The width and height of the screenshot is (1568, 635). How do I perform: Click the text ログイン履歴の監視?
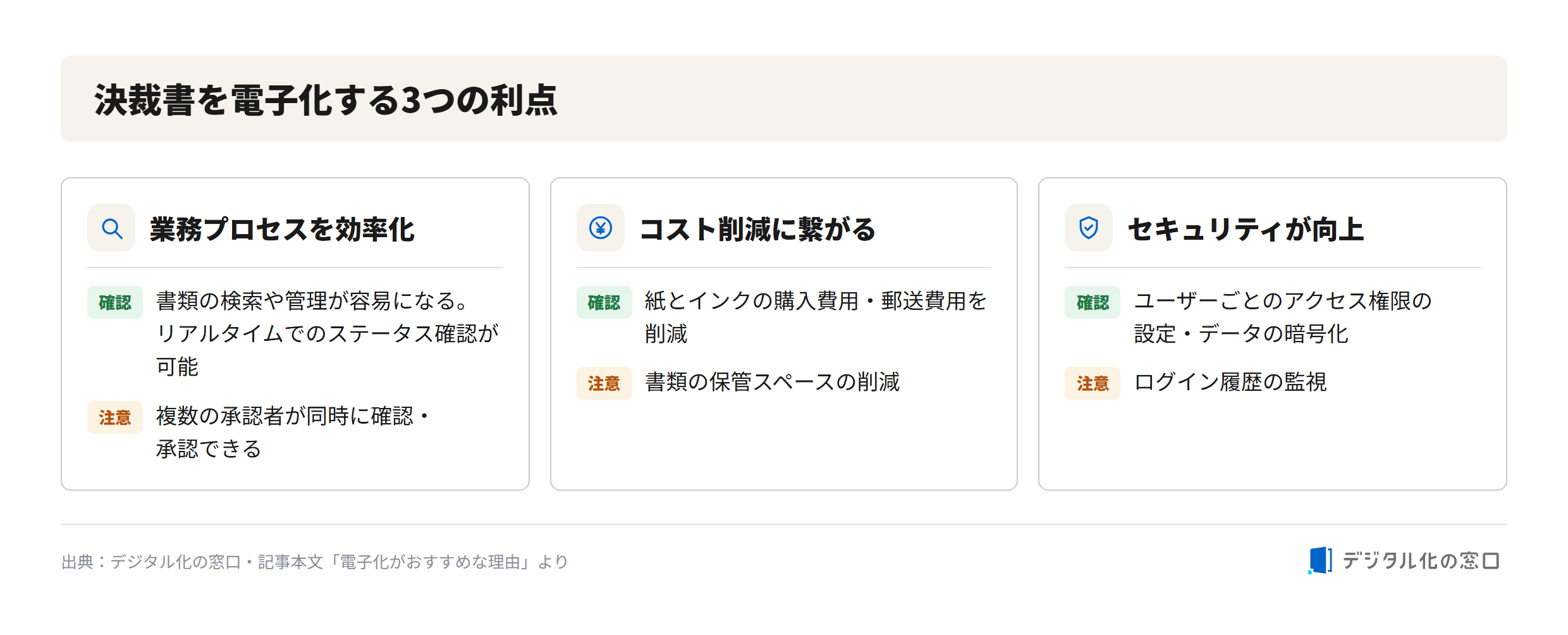pos(1230,382)
